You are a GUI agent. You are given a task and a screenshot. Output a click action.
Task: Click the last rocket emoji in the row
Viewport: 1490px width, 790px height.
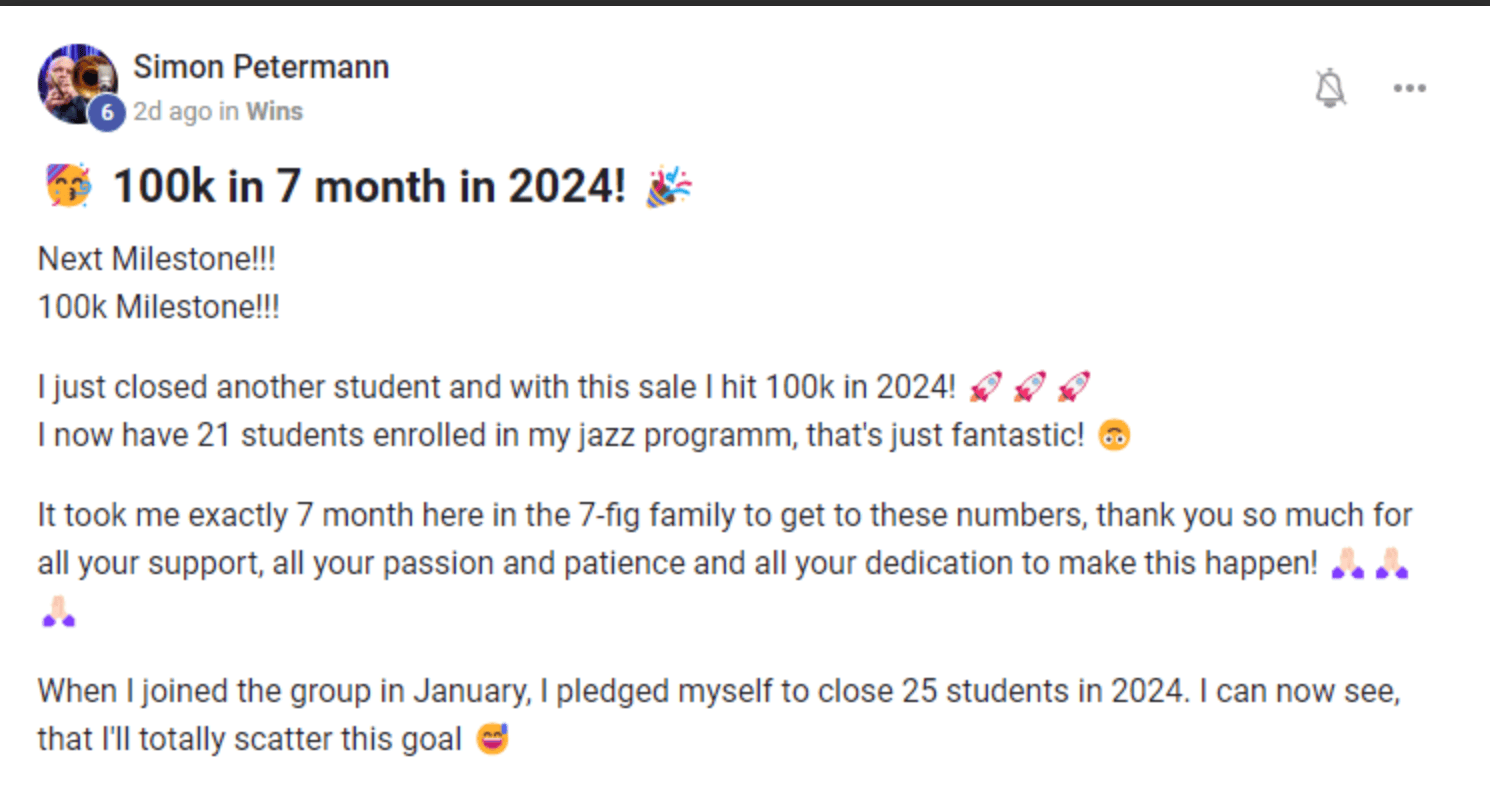pyautogui.click(x=1074, y=385)
